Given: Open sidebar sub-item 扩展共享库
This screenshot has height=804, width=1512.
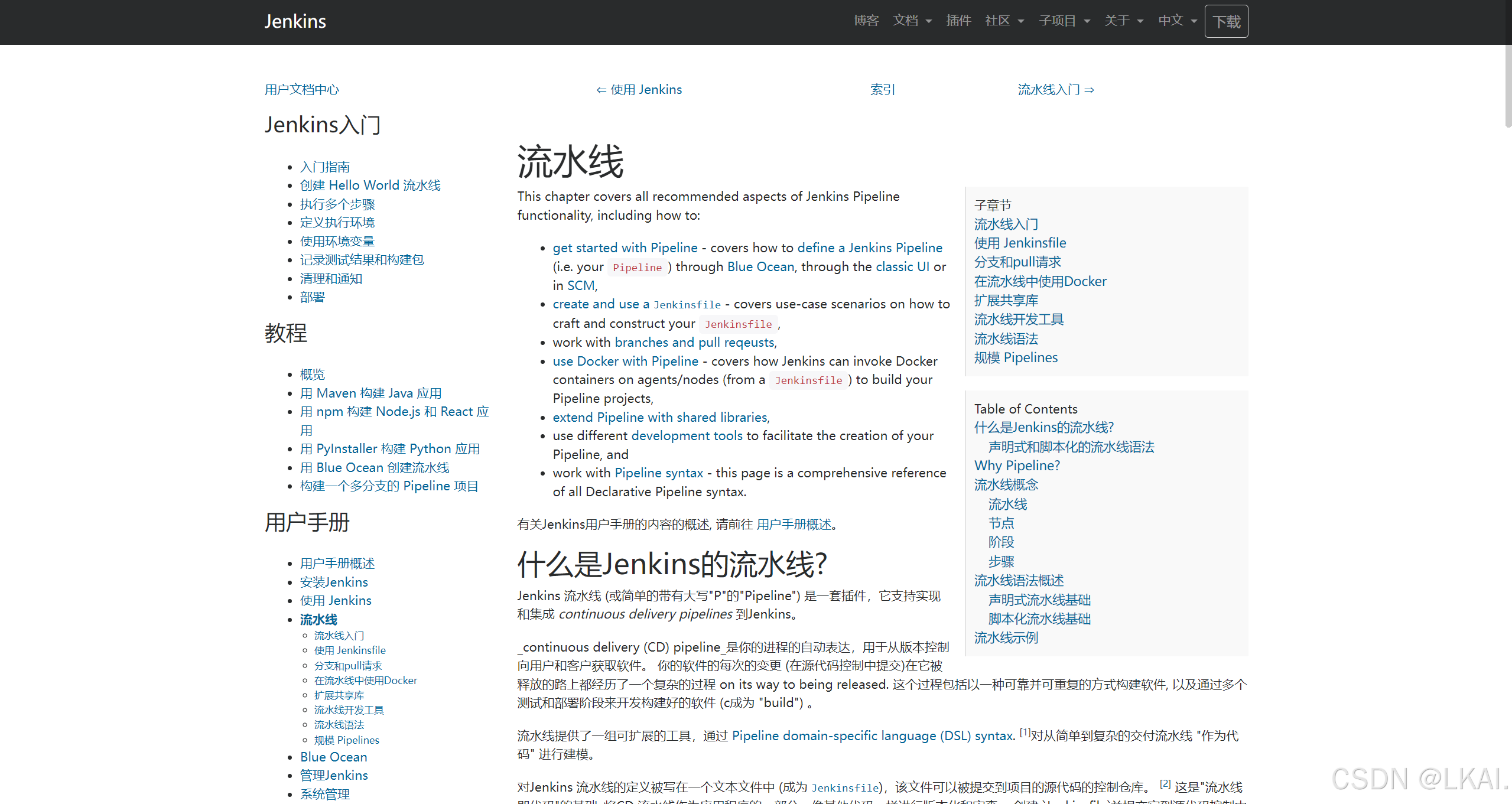Looking at the screenshot, I should coord(339,695).
